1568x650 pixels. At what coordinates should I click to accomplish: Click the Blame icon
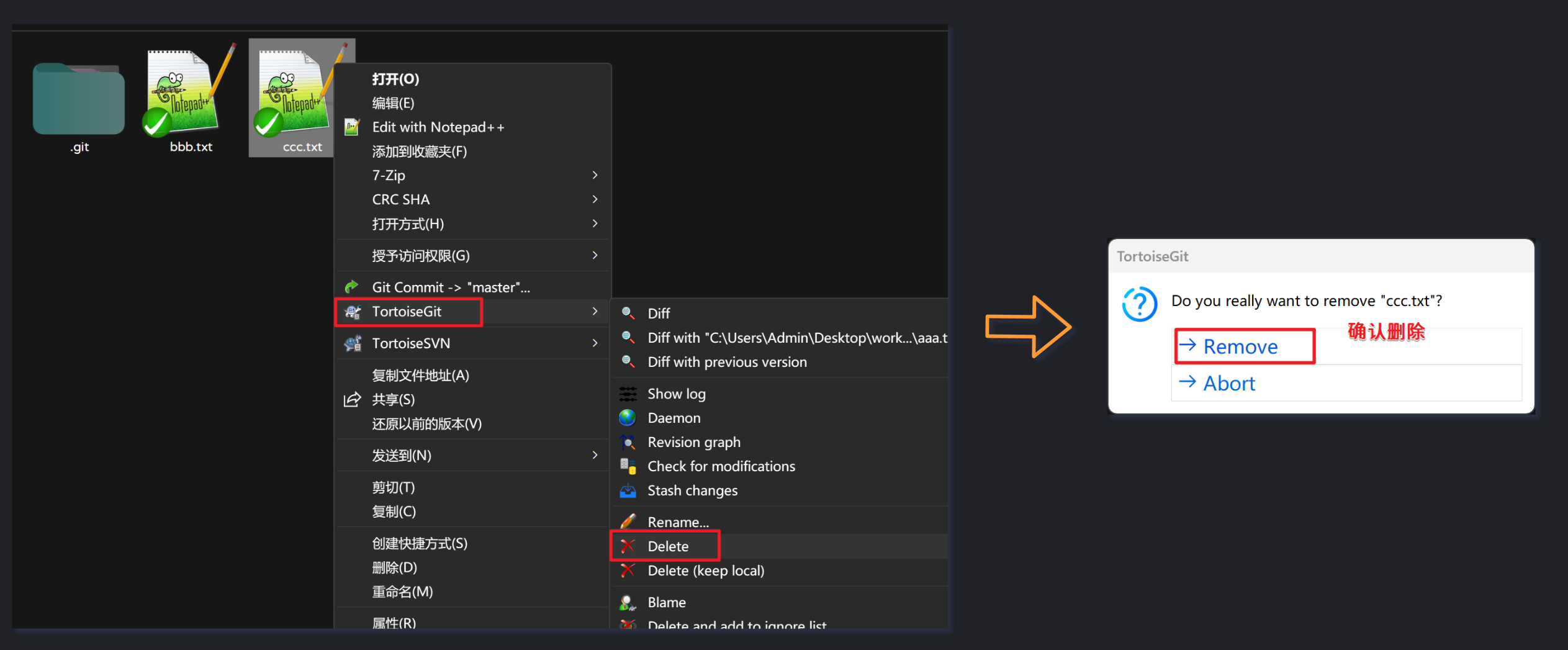[628, 602]
